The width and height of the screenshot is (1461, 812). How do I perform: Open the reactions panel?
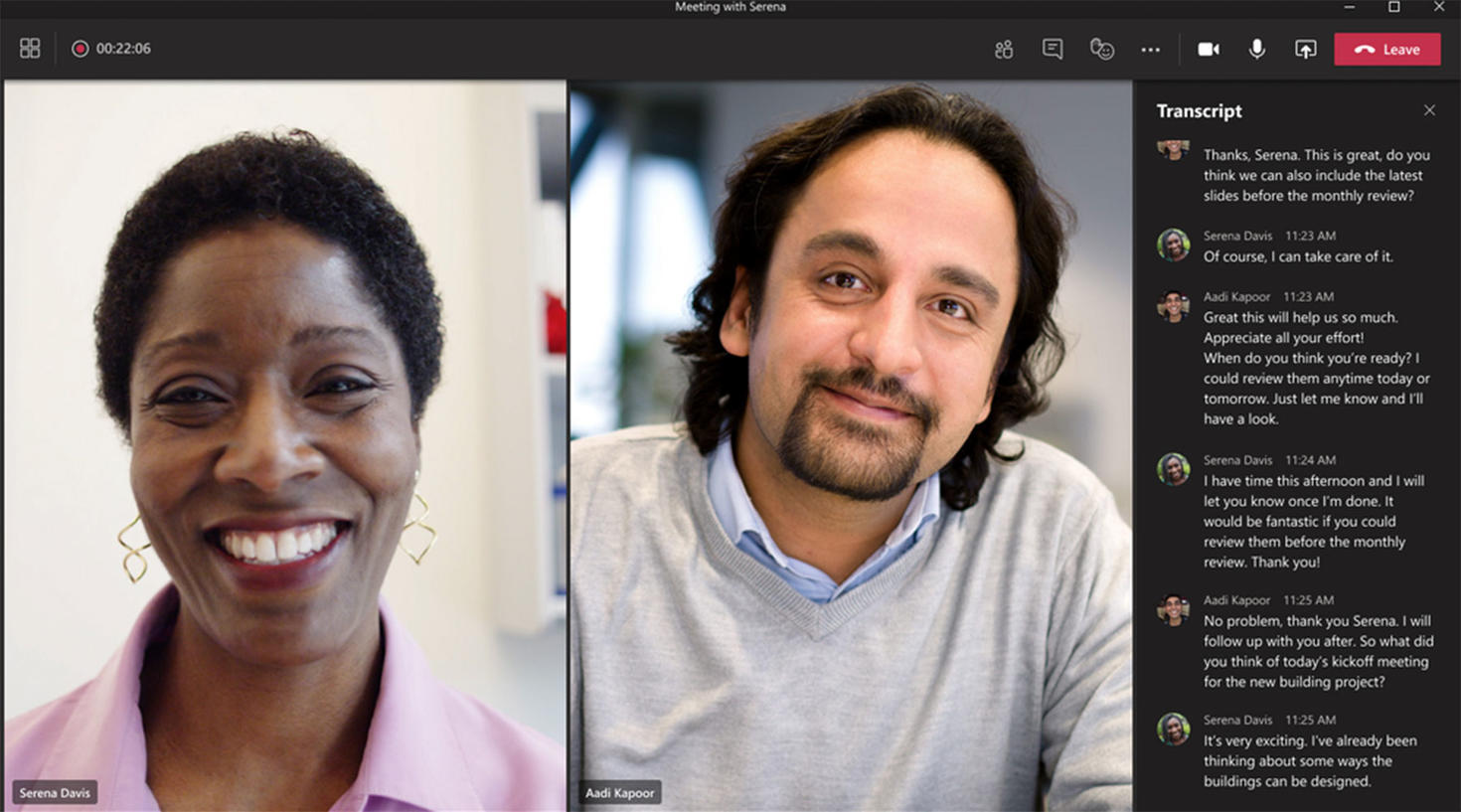(1101, 48)
